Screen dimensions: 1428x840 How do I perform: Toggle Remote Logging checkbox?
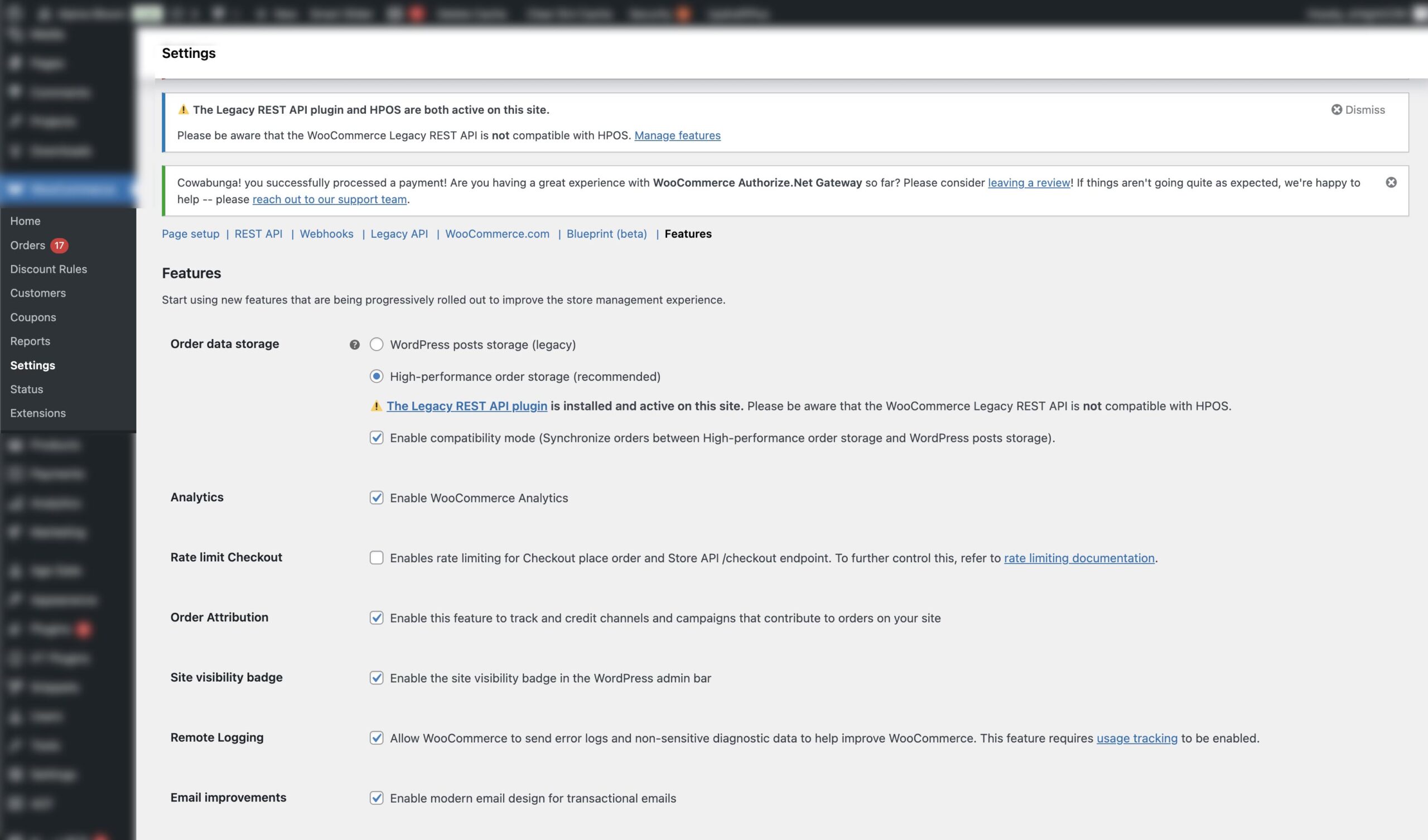tap(377, 737)
